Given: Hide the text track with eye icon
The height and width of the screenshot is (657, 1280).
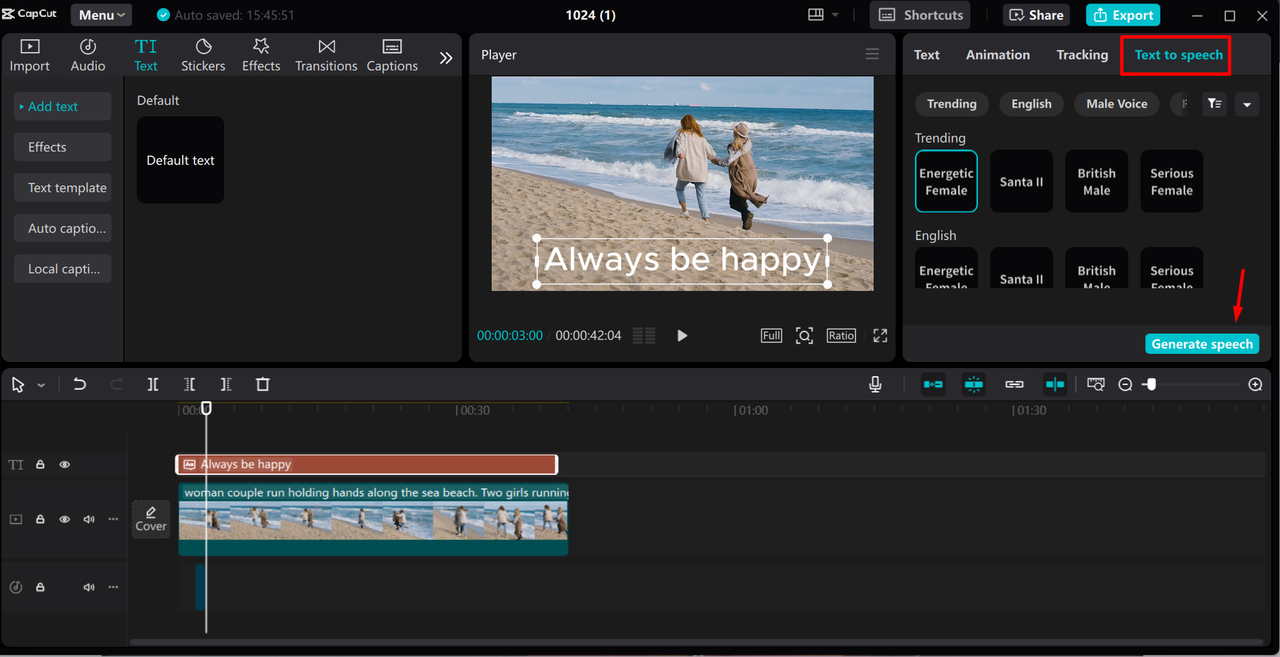Looking at the screenshot, I should 65,465.
